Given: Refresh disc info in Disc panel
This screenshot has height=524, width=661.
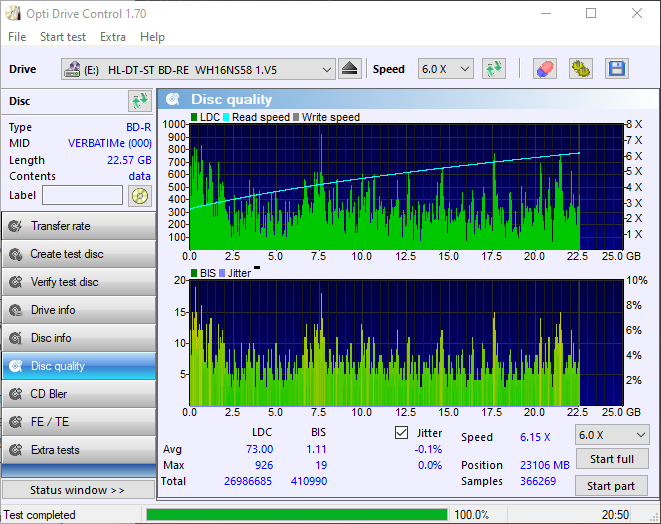Looking at the screenshot, I should 139,101.
